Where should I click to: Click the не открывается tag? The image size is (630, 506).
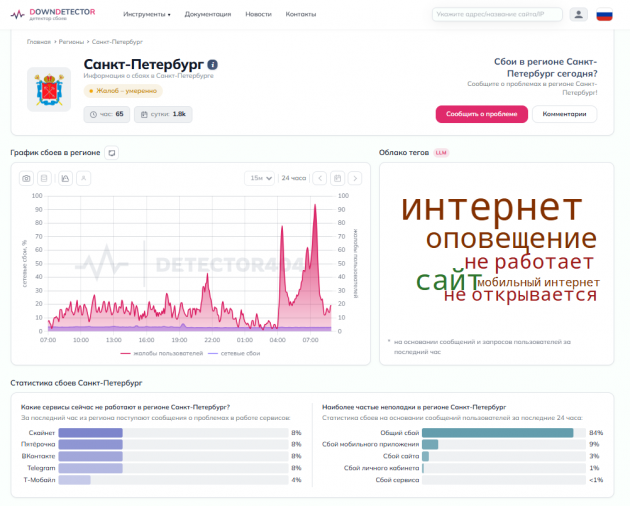tap(520, 295)
